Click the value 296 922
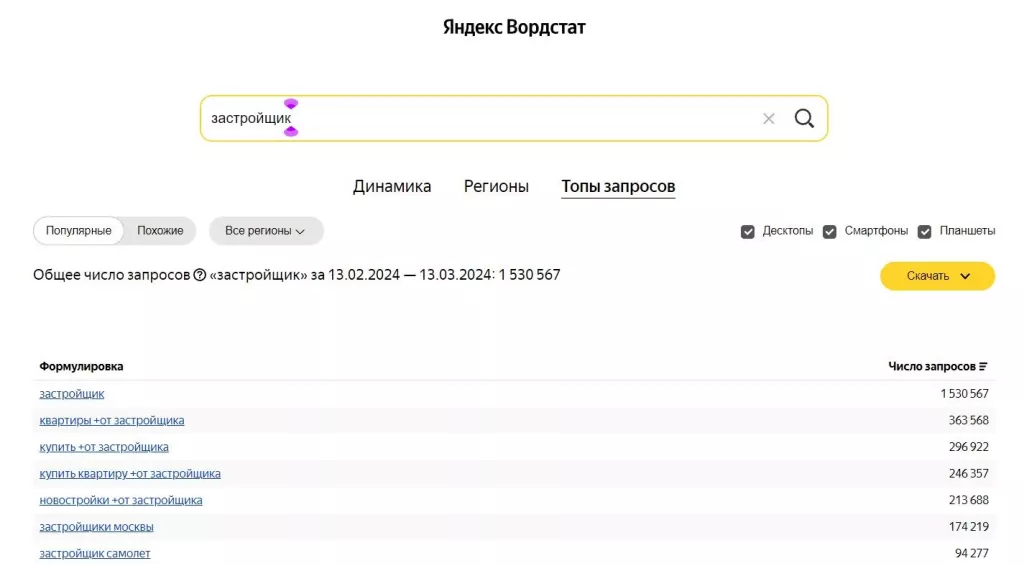 [968, 447]
